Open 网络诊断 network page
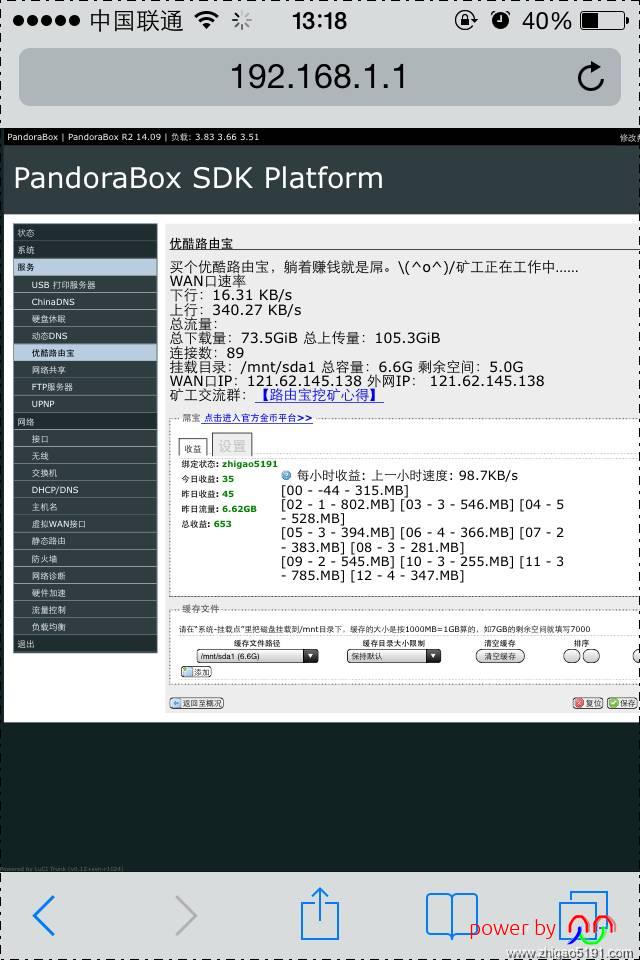The image size is (640, 960). (x=85, y=576)
